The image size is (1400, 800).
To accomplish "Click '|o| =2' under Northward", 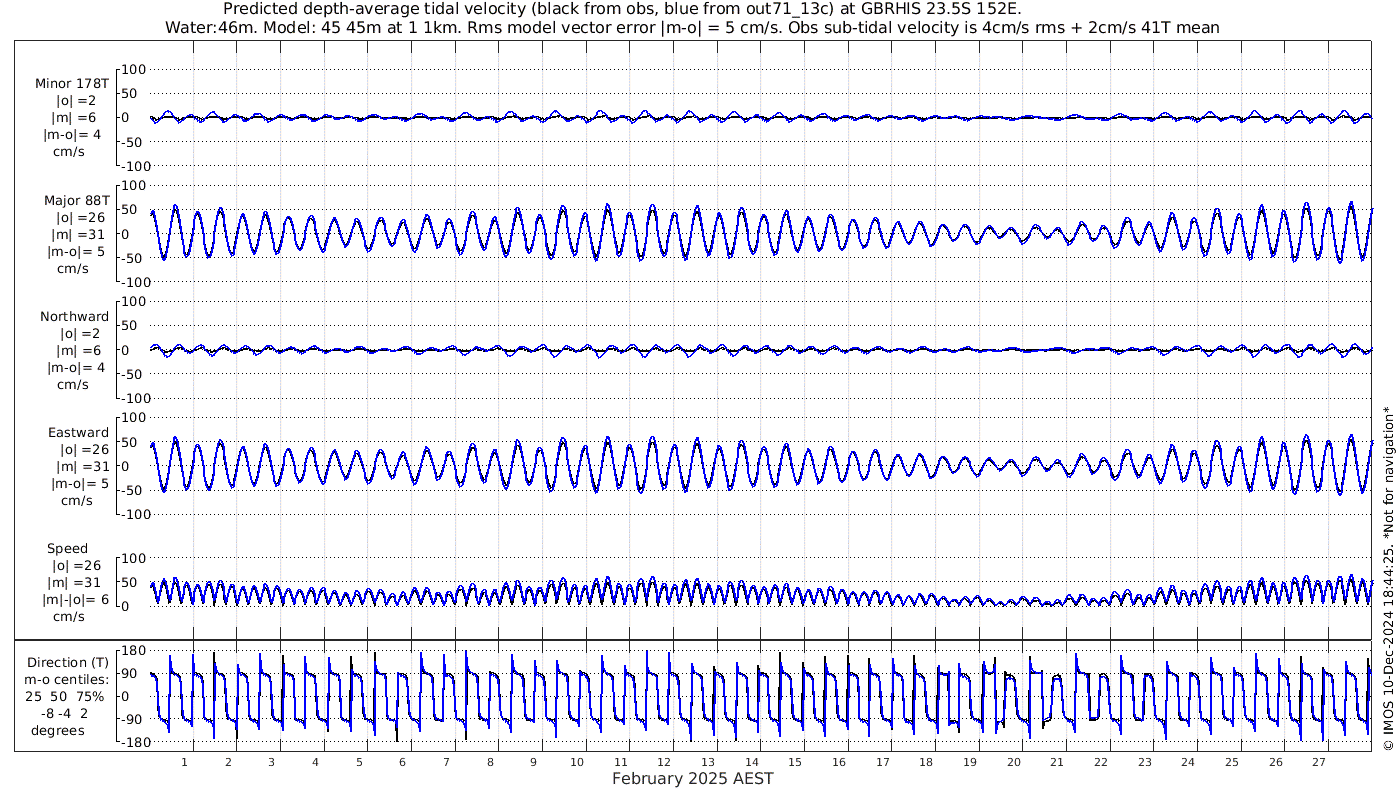I will (80, 333).
